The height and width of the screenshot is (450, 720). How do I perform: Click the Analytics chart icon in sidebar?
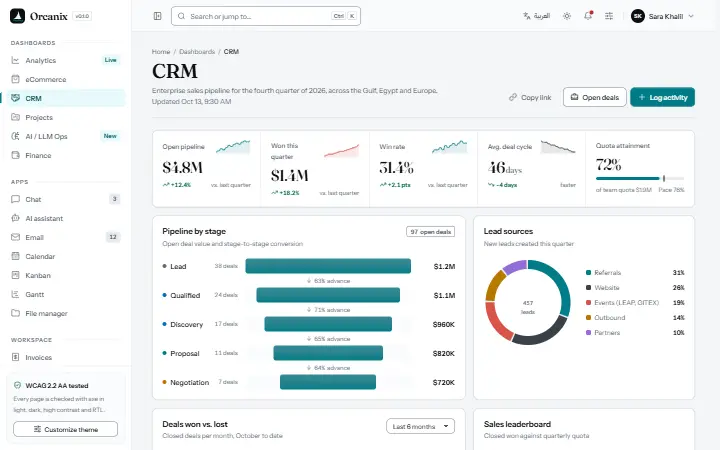click(15, 60)
